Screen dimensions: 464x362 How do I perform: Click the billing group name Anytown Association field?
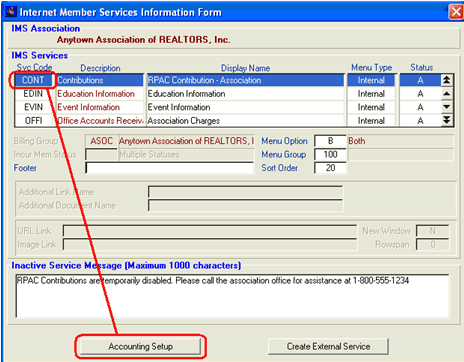(x=186, y=141)
